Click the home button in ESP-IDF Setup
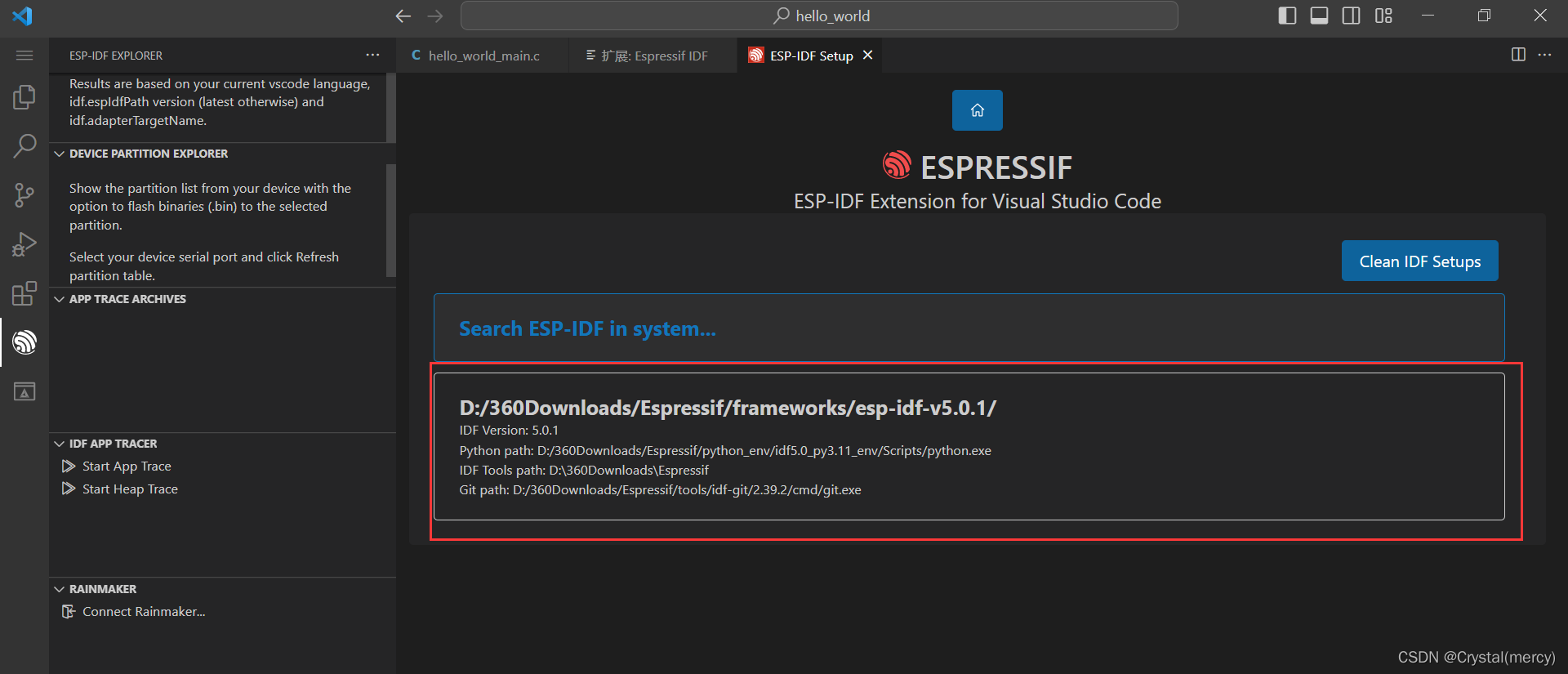 coord(977,110)
